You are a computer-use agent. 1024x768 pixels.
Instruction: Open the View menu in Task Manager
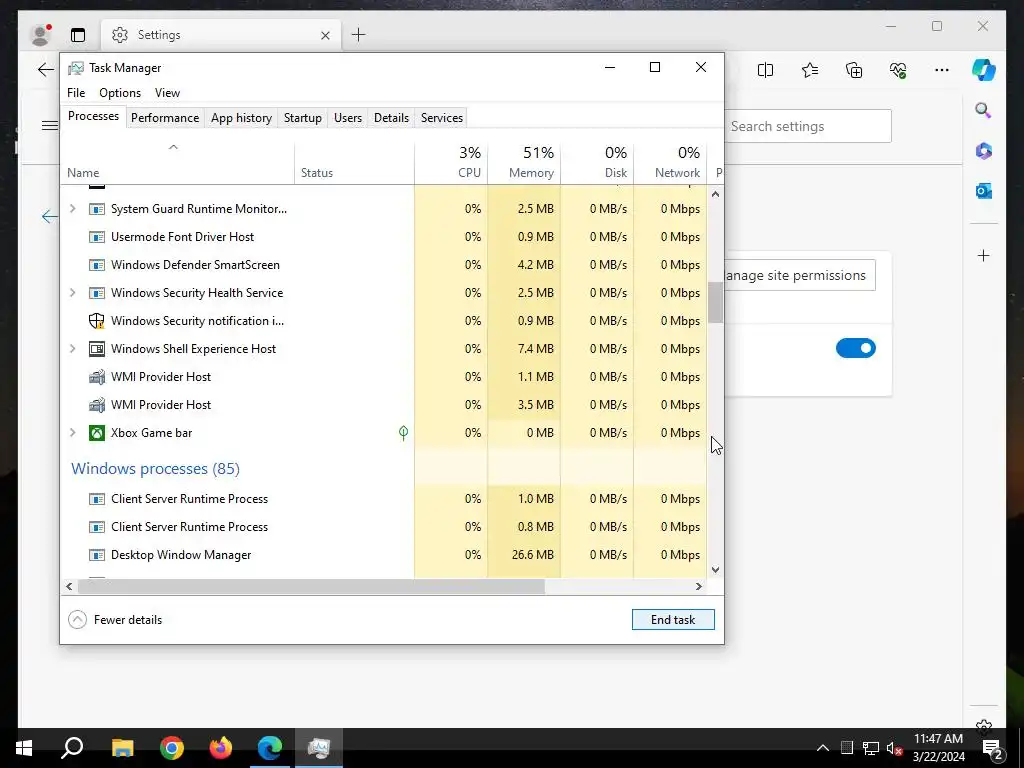pos(167,93)
